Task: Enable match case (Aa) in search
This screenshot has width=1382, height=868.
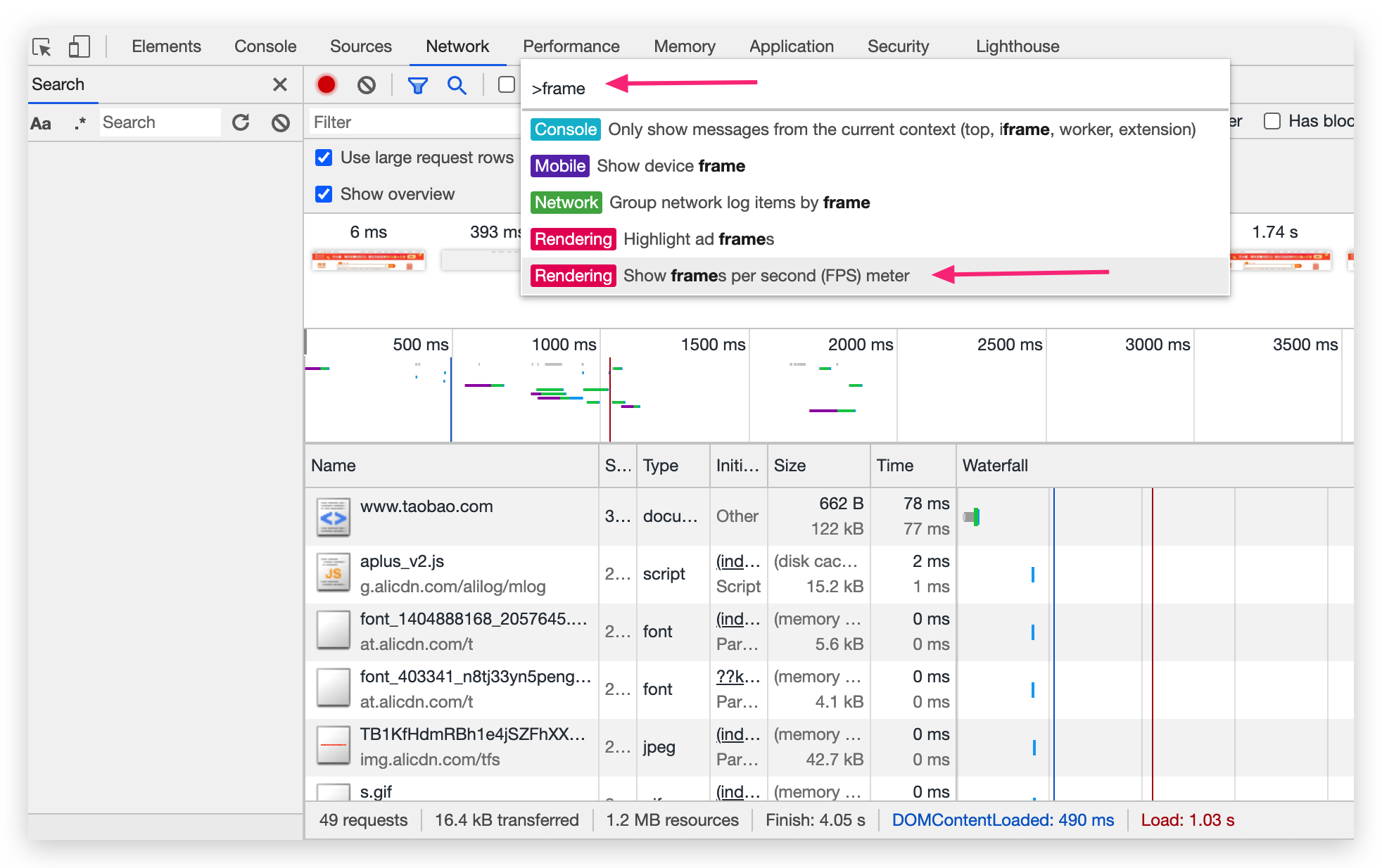Action: 41,124
